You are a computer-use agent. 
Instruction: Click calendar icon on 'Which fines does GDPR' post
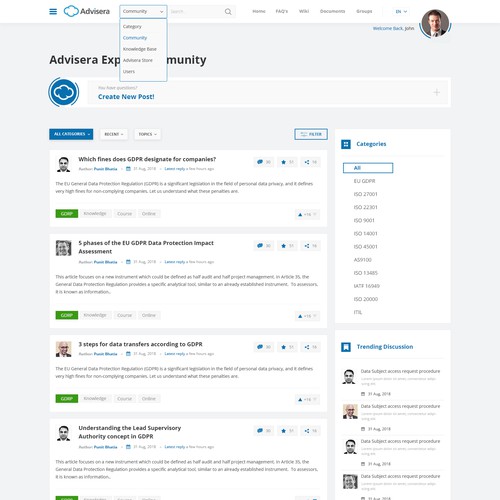[128, 169]
